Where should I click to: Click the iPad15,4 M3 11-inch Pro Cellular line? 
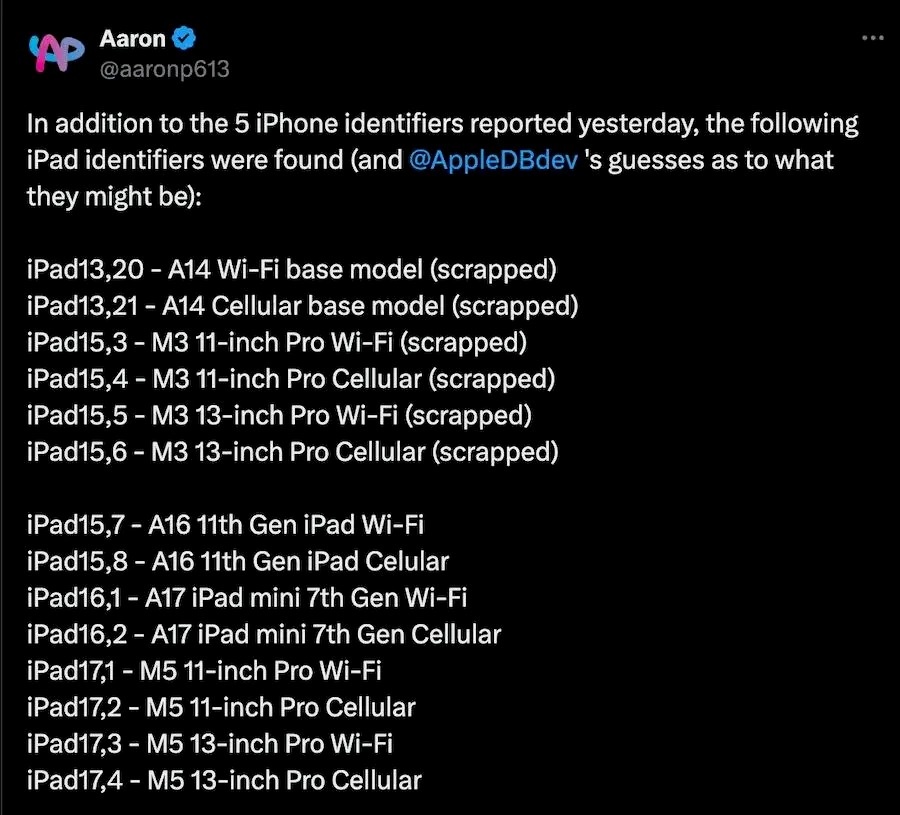coord(291,378)
